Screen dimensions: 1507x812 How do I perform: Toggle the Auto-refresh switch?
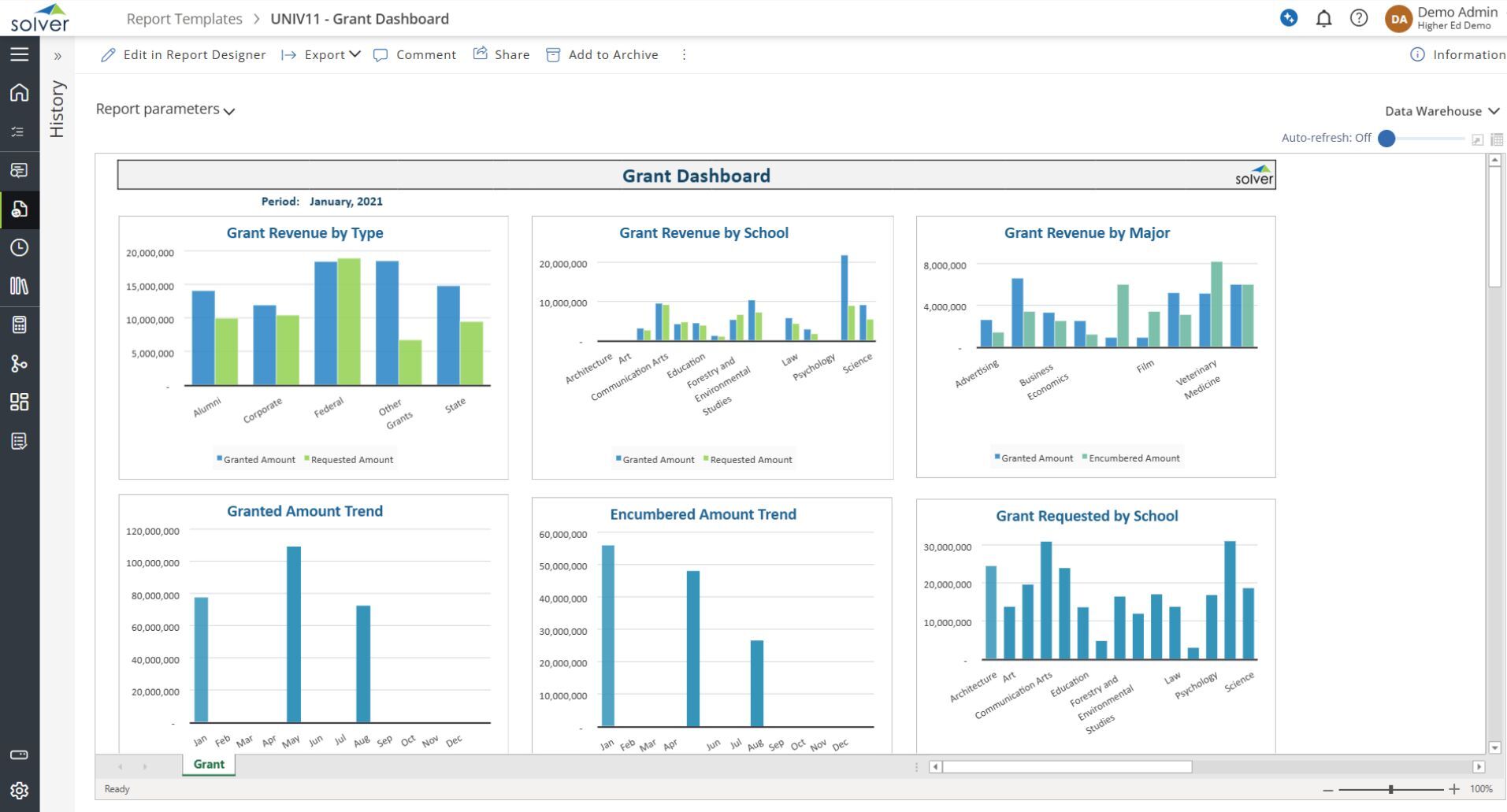[1388, 139]
